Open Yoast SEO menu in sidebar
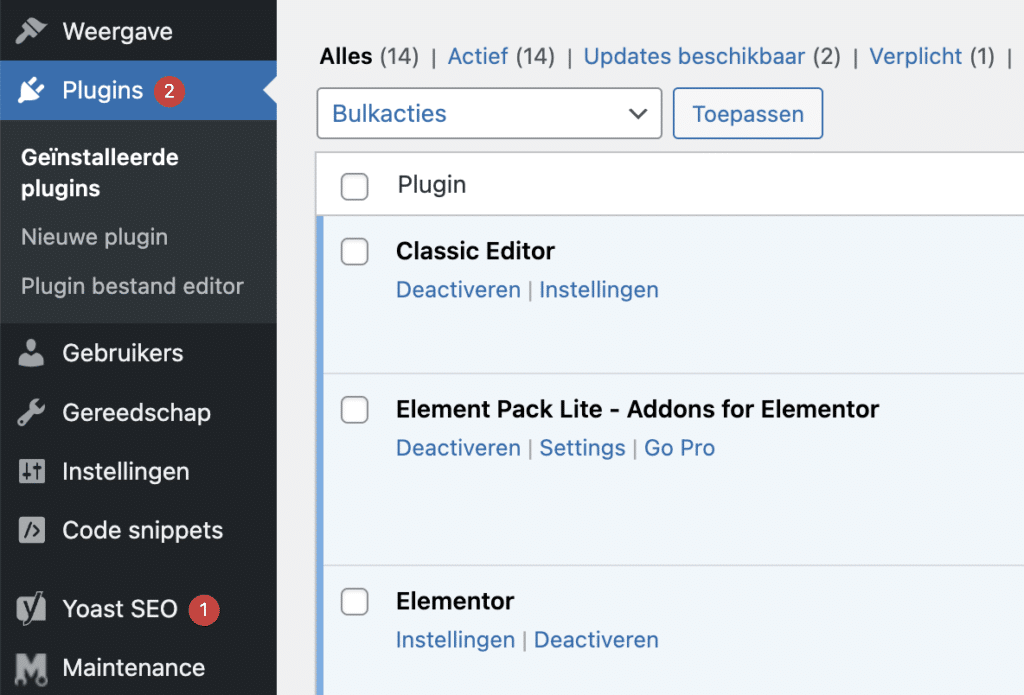Viewport: 1024px width, 695px height. (138, 609)
